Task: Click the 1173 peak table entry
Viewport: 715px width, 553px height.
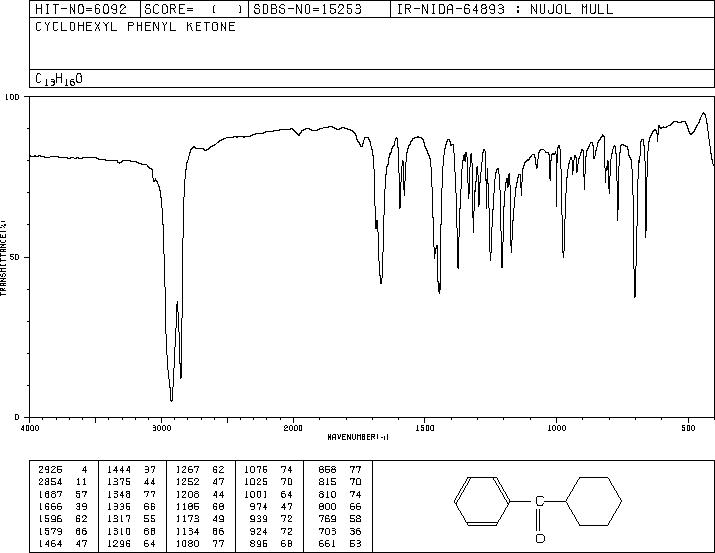Action: click(187, 519)
